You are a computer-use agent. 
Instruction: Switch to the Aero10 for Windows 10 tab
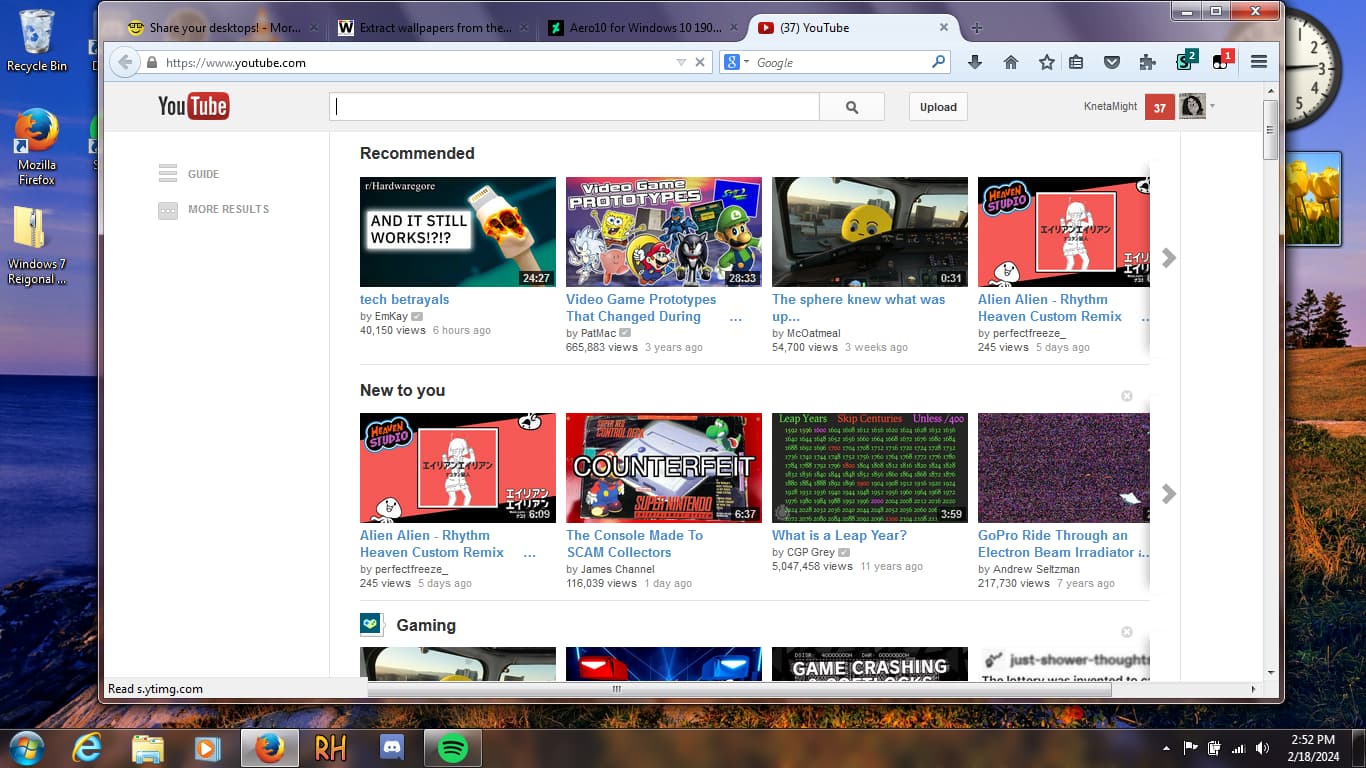634,28
